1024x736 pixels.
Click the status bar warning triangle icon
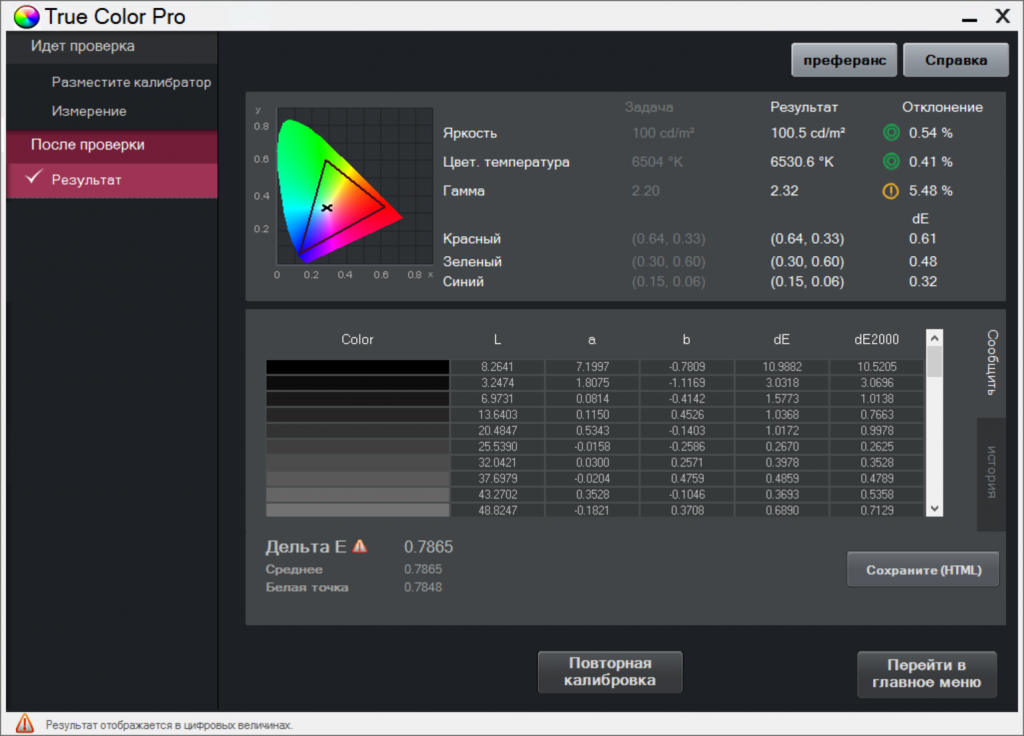coord(25,724)
